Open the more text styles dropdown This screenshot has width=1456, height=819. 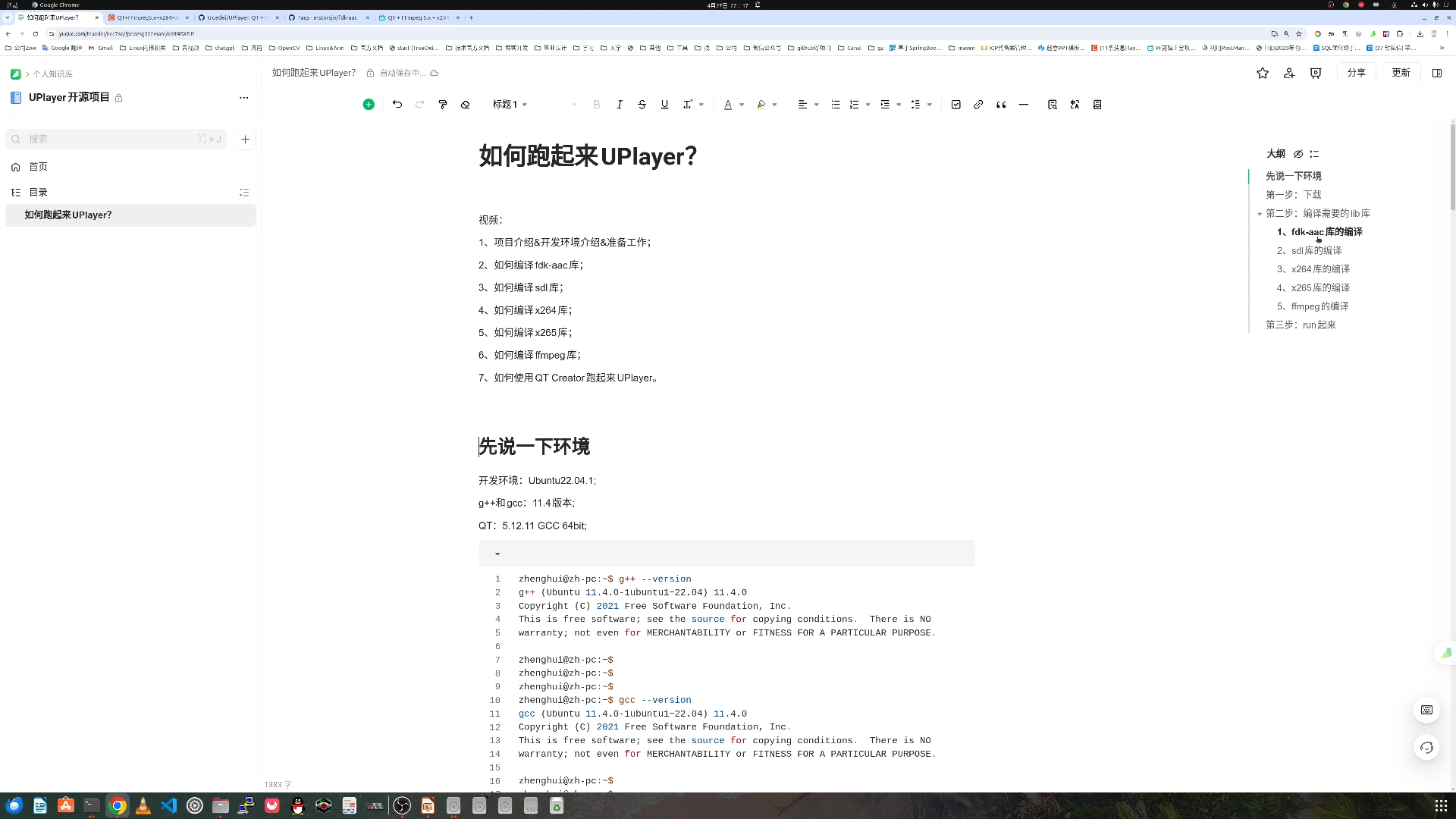693,105
